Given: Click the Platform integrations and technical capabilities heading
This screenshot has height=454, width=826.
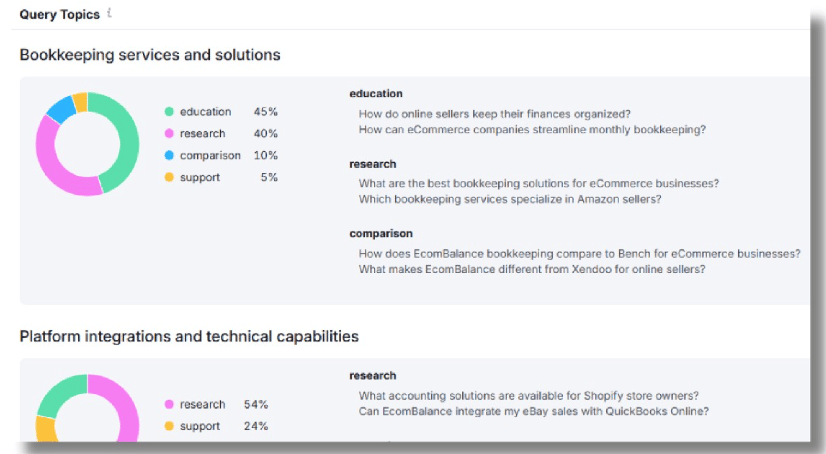Looking at the screenshot, I should 189,337.
